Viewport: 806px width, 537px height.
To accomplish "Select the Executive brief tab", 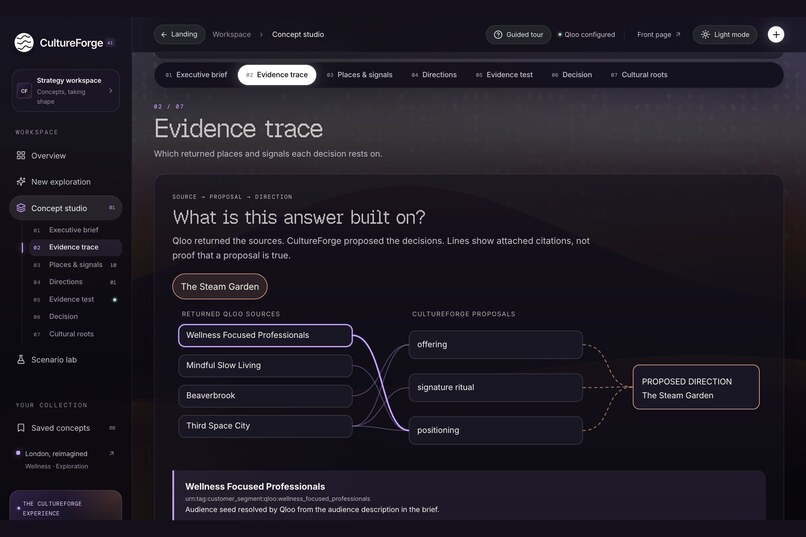I will (196, 75).
